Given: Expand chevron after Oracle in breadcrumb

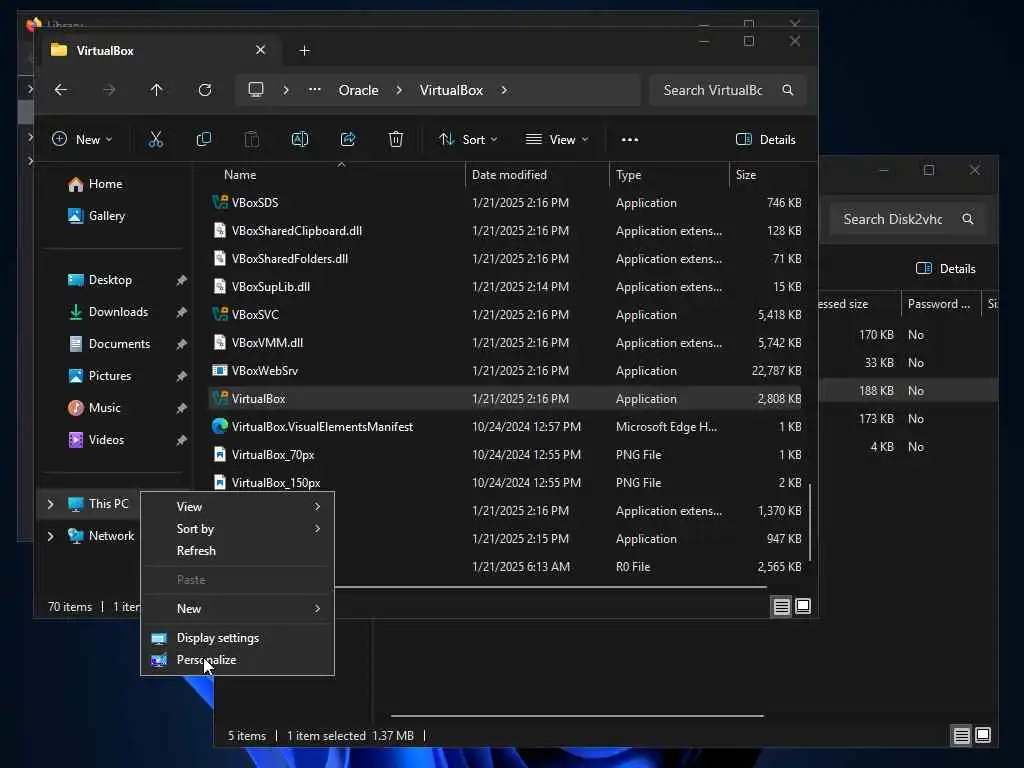Looking at the screenshot, I should pyautogui.click(x=399, y=90).
